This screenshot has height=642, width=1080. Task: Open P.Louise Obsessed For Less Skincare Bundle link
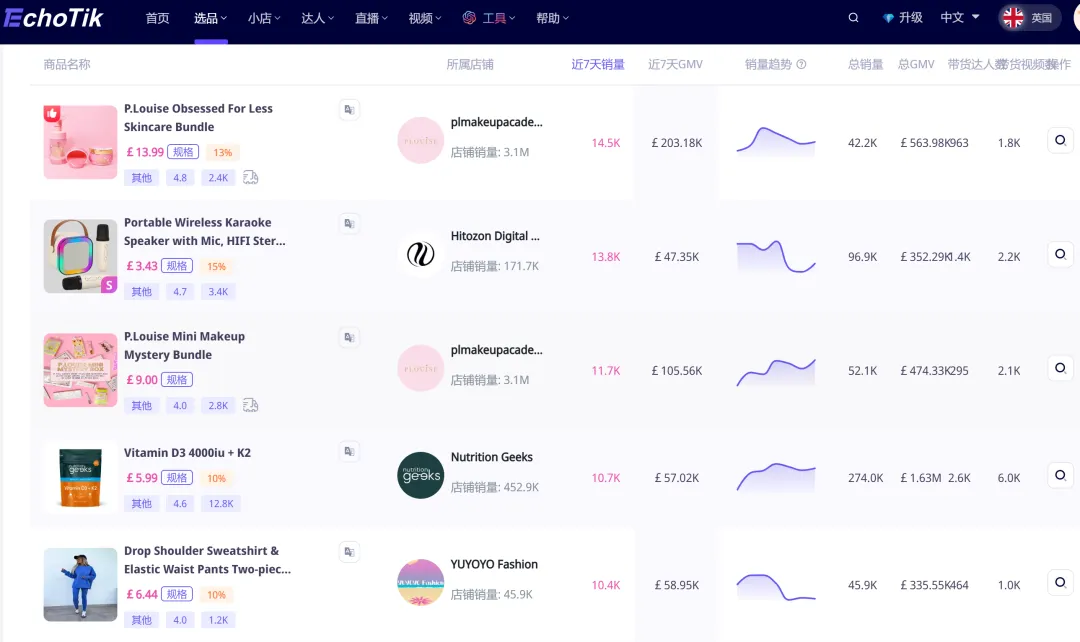(x=198, y=118)
